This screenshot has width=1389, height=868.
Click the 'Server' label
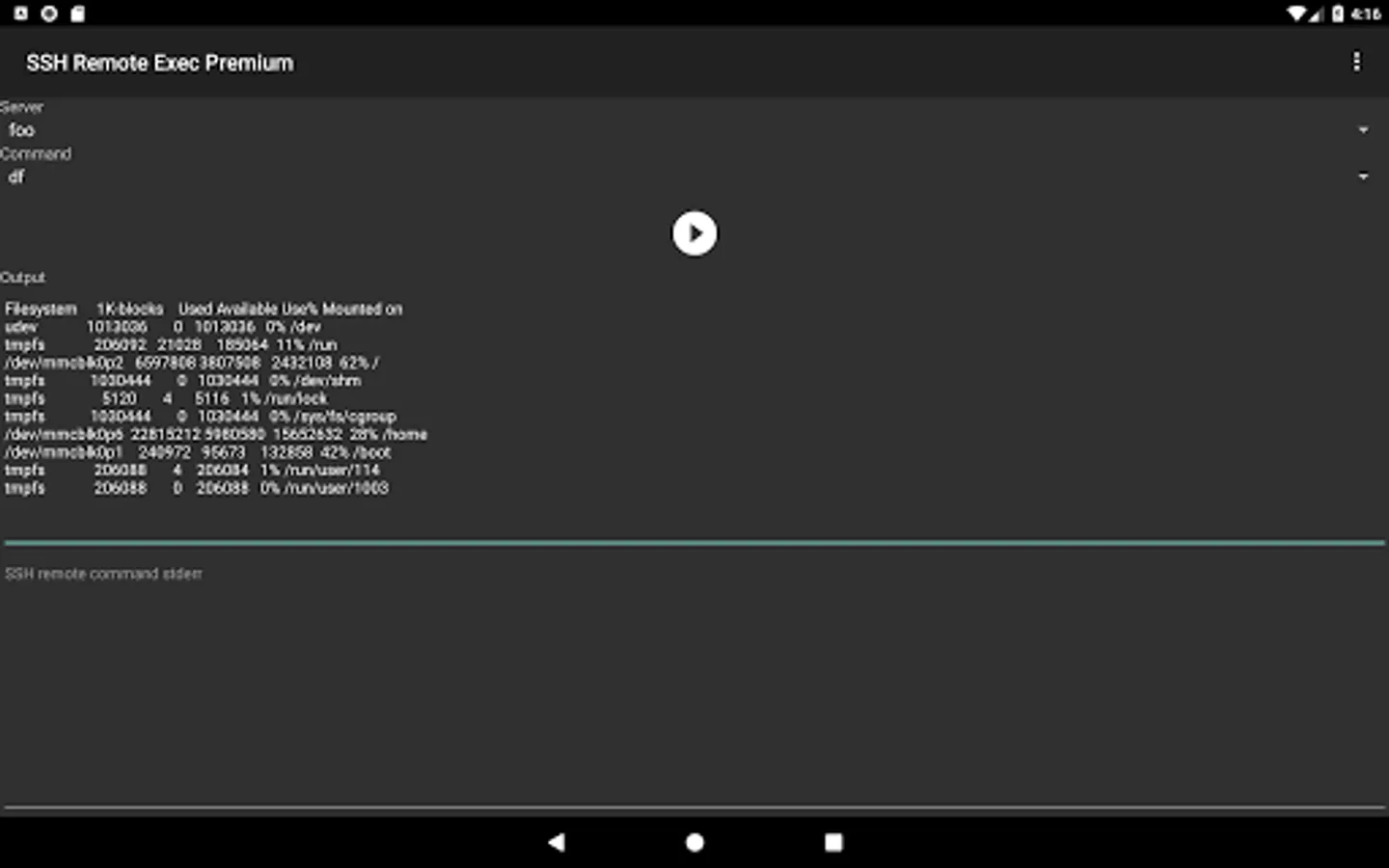(21, 107)
